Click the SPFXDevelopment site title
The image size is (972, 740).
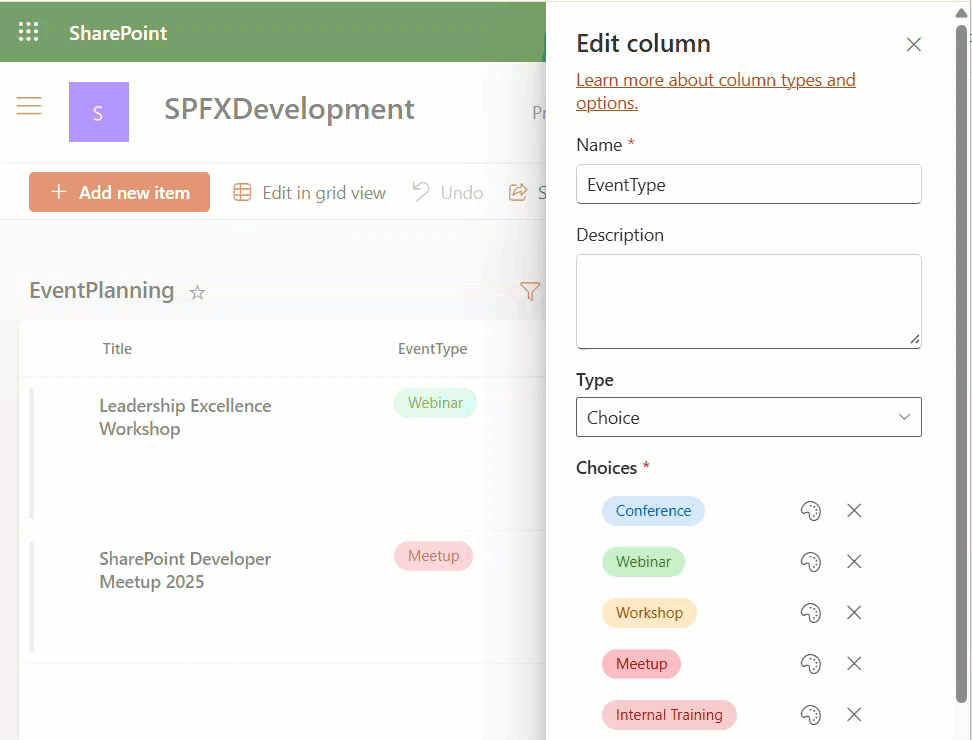click(289, 109)
